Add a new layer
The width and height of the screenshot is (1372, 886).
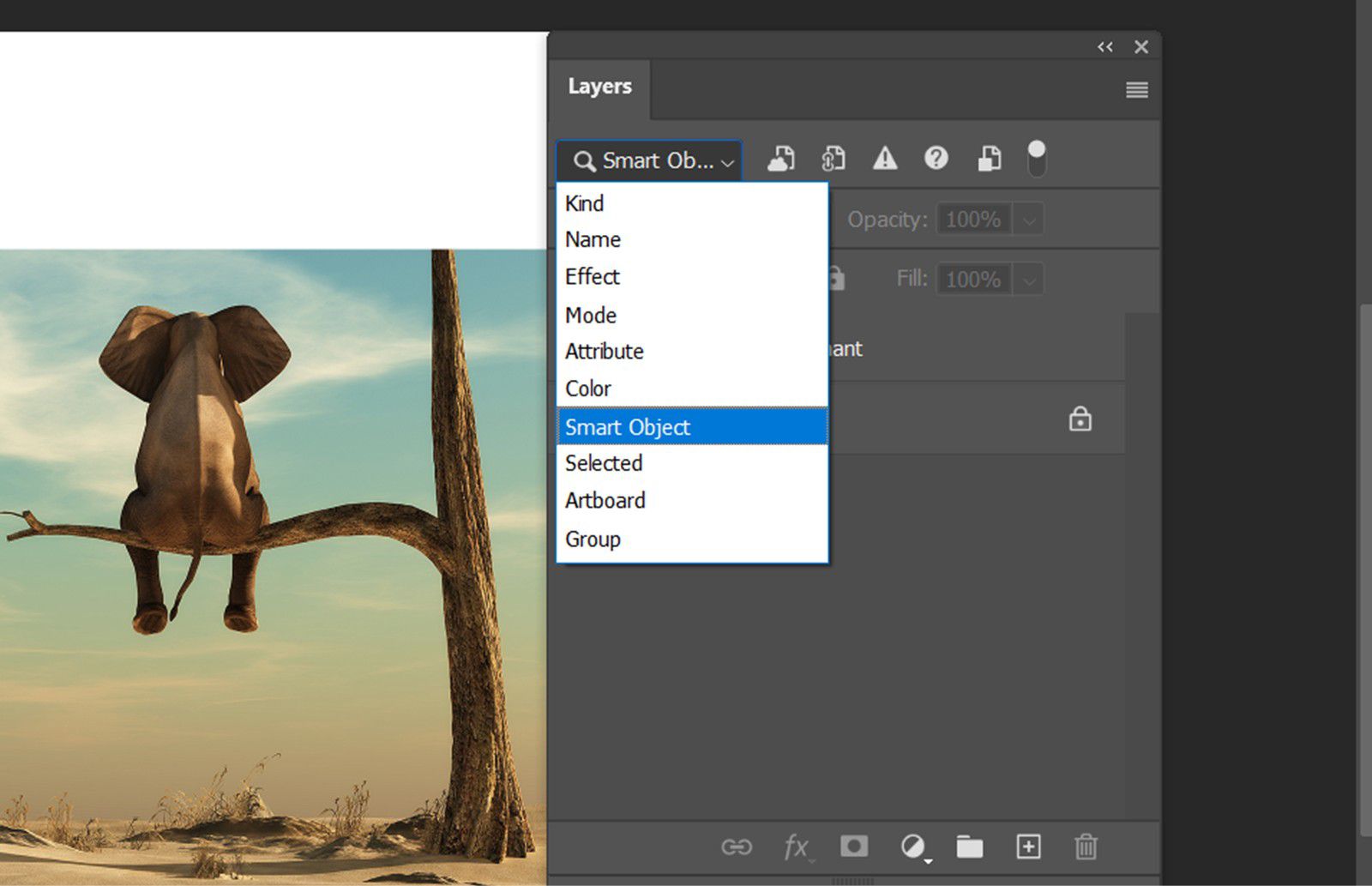coord(1028,847)
